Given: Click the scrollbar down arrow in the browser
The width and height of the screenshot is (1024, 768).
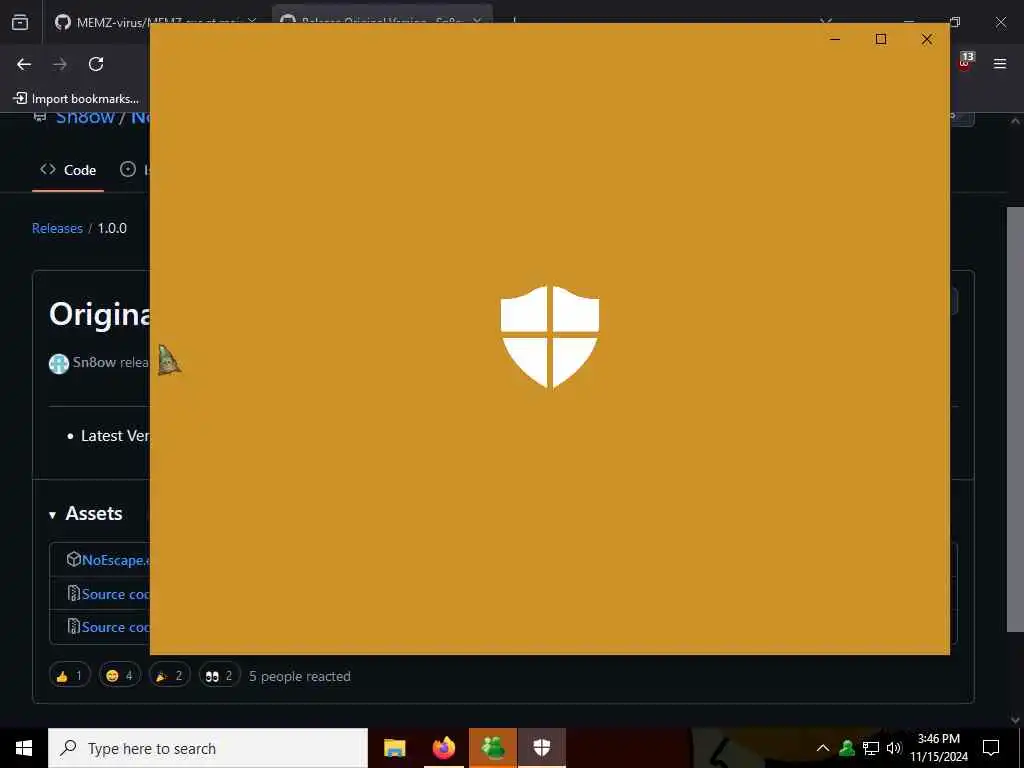Looking at the screenshot, I should click(1015, 720).
